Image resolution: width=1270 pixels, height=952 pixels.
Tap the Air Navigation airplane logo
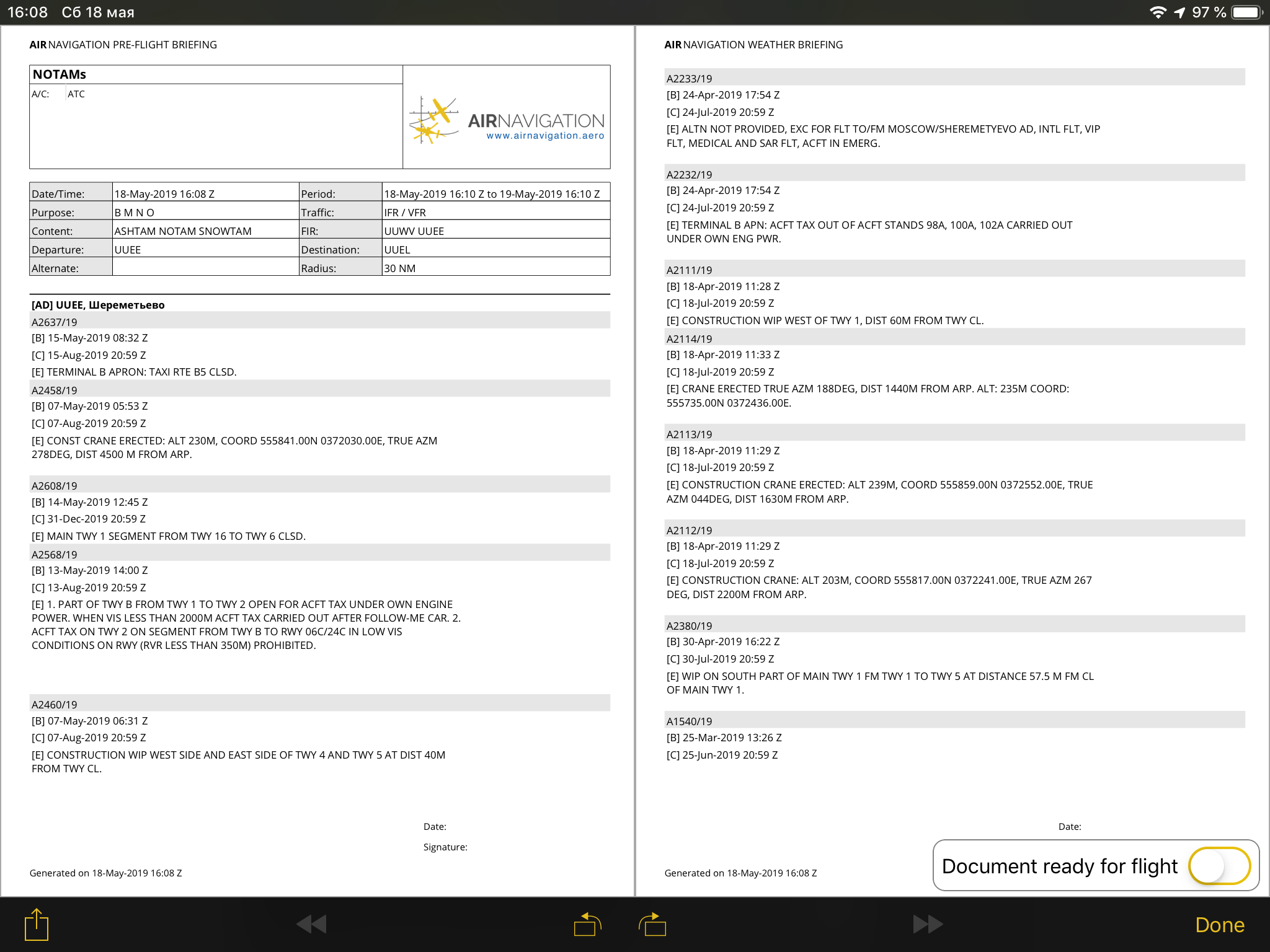tap(433, 120)
